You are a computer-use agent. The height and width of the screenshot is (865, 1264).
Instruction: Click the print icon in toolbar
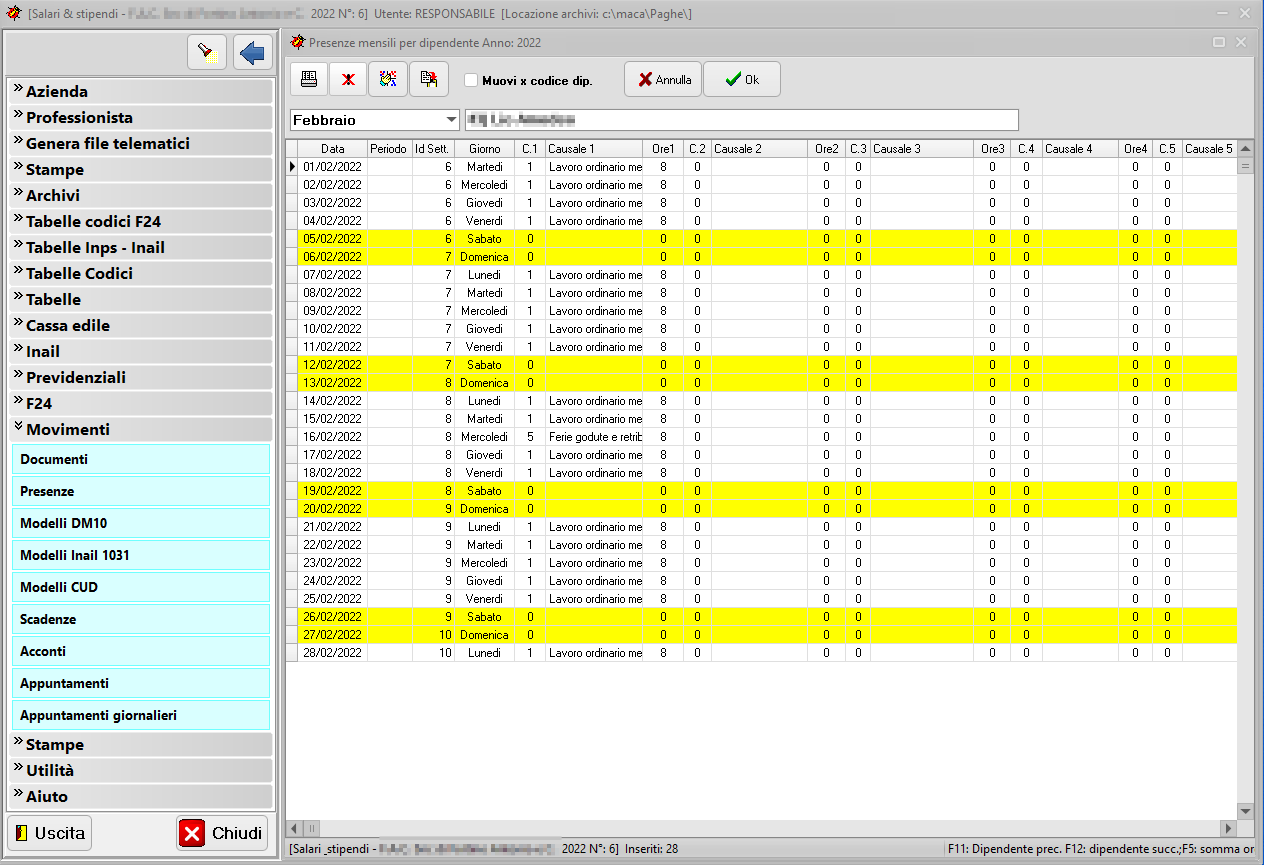309,79
